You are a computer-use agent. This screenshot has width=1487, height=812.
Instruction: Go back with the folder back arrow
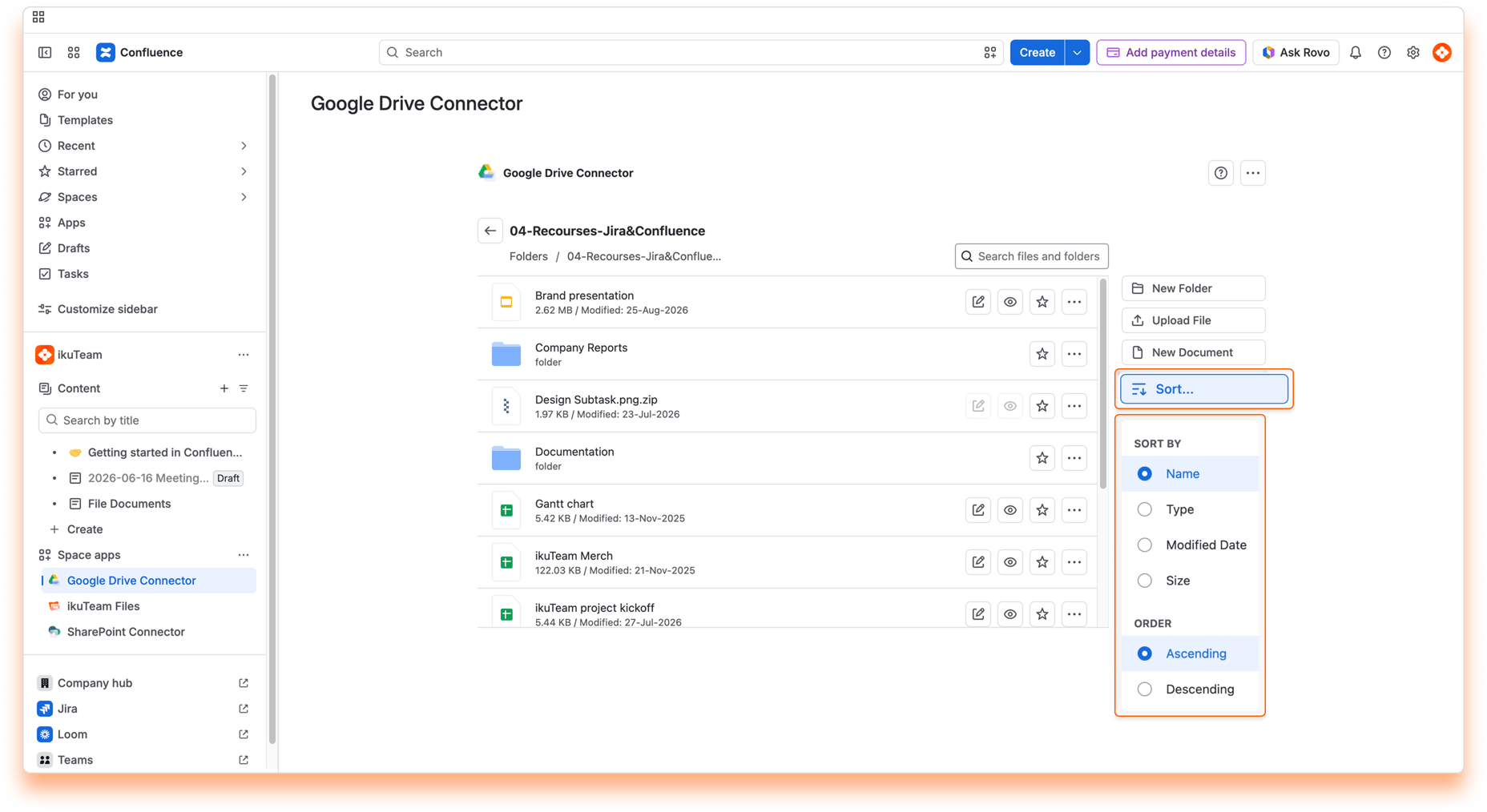[490, 231]
